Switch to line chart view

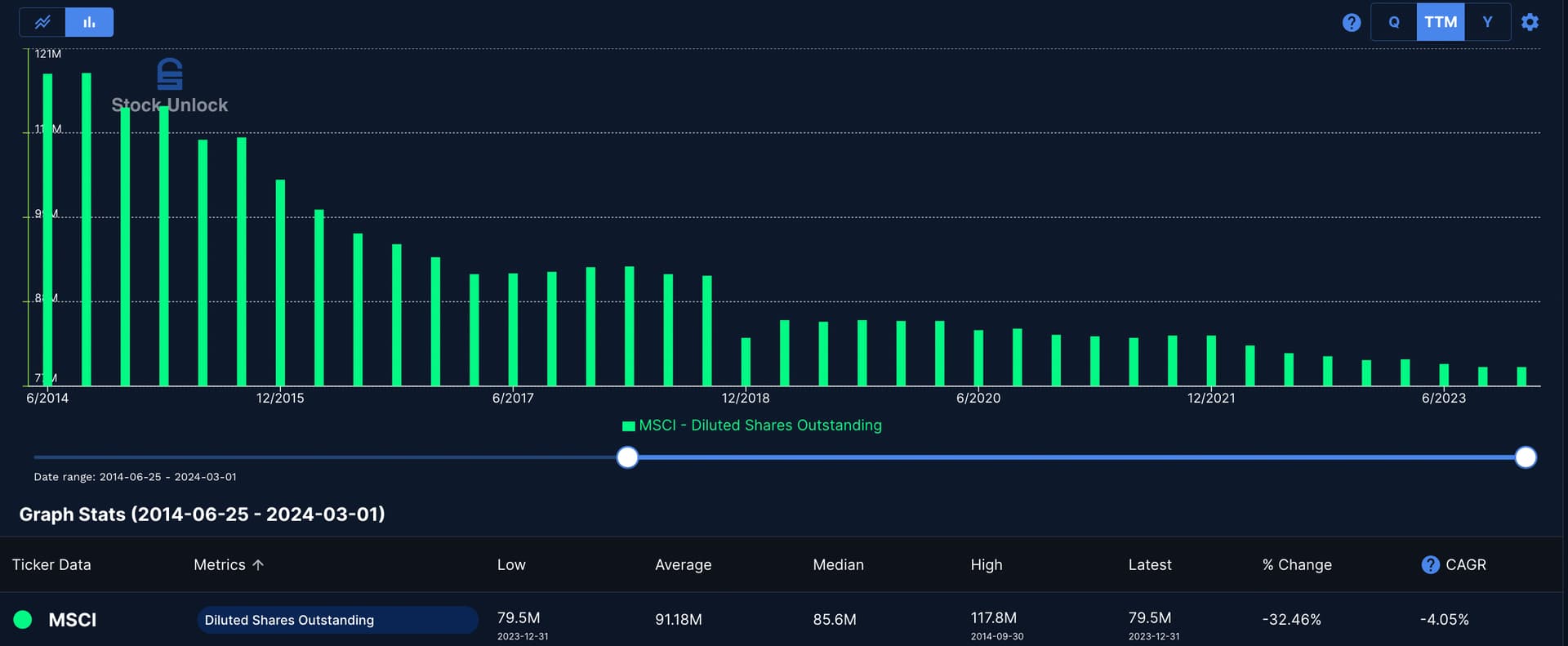pyautogui.click(x=42, y=22)
